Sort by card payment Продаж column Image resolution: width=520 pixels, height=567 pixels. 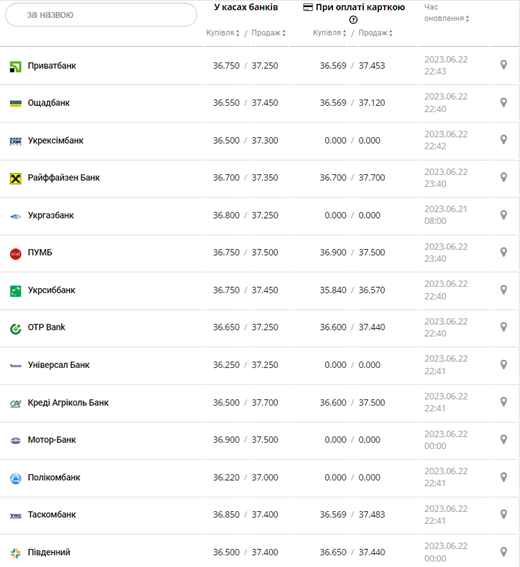click(x=375, y=33)
